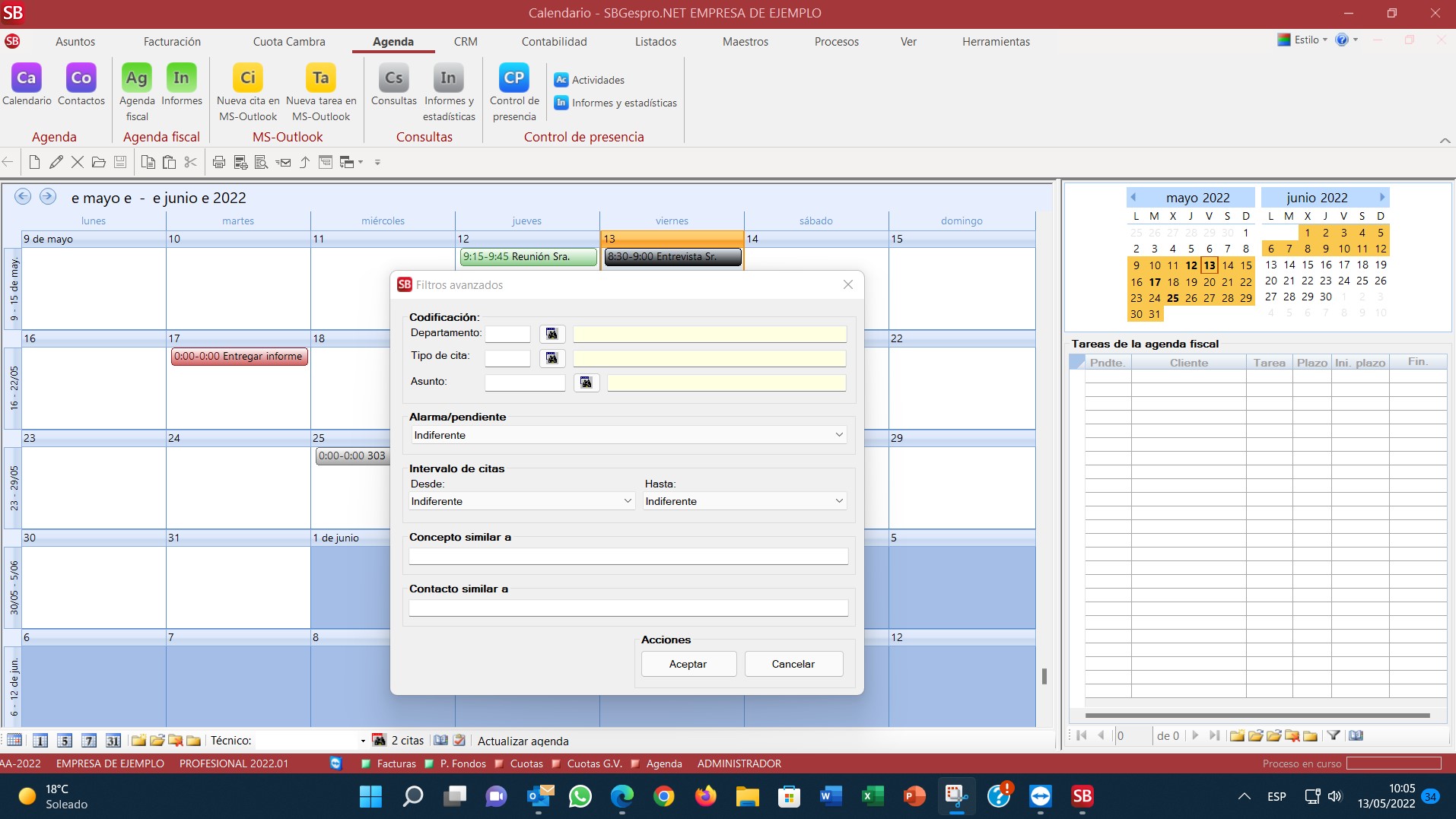Click the Concepto similar a text field

click(x=628, y=557)
